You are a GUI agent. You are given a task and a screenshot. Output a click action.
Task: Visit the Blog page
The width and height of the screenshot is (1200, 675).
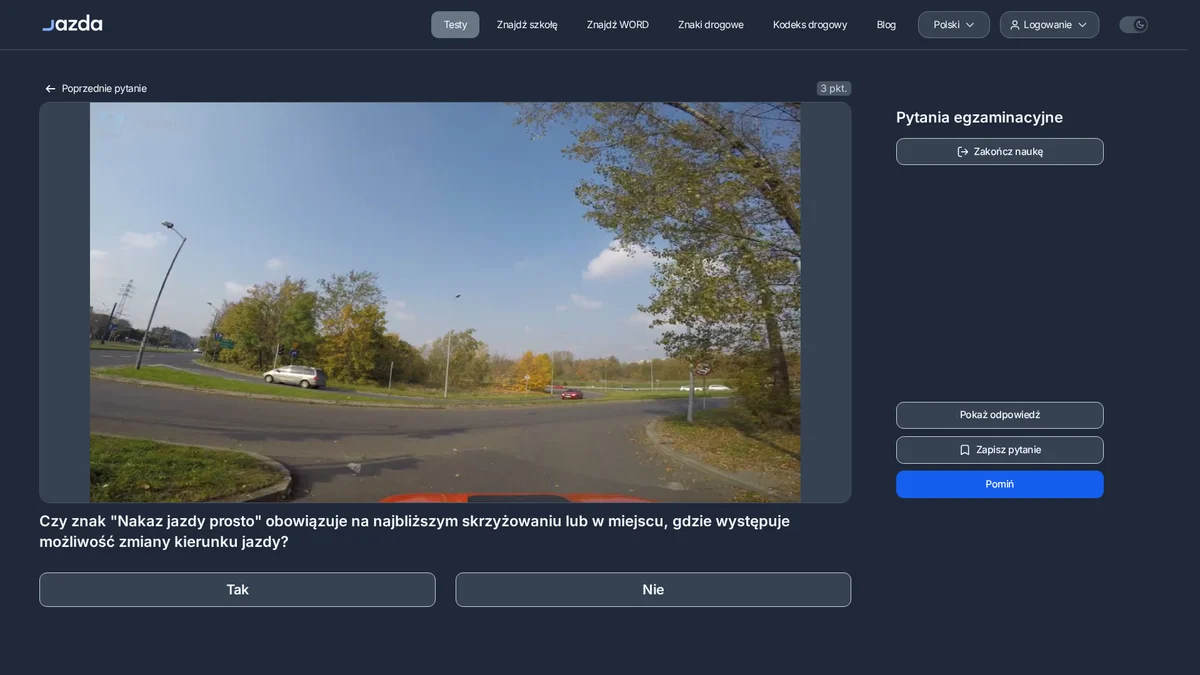pyautogui.click(x=886, y=25)
